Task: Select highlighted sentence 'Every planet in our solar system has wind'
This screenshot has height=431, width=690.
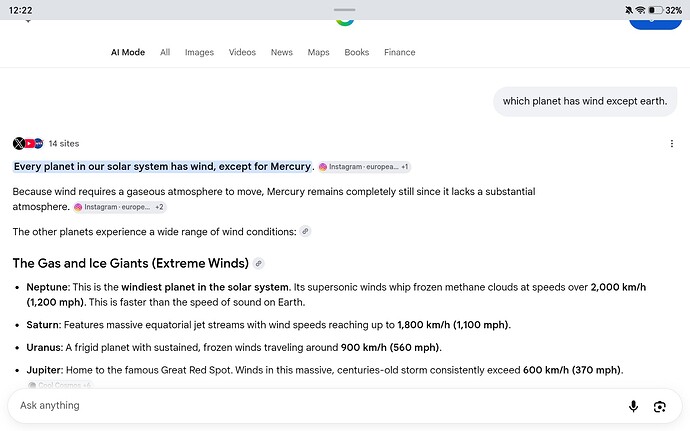Action: tap(162, 166)
